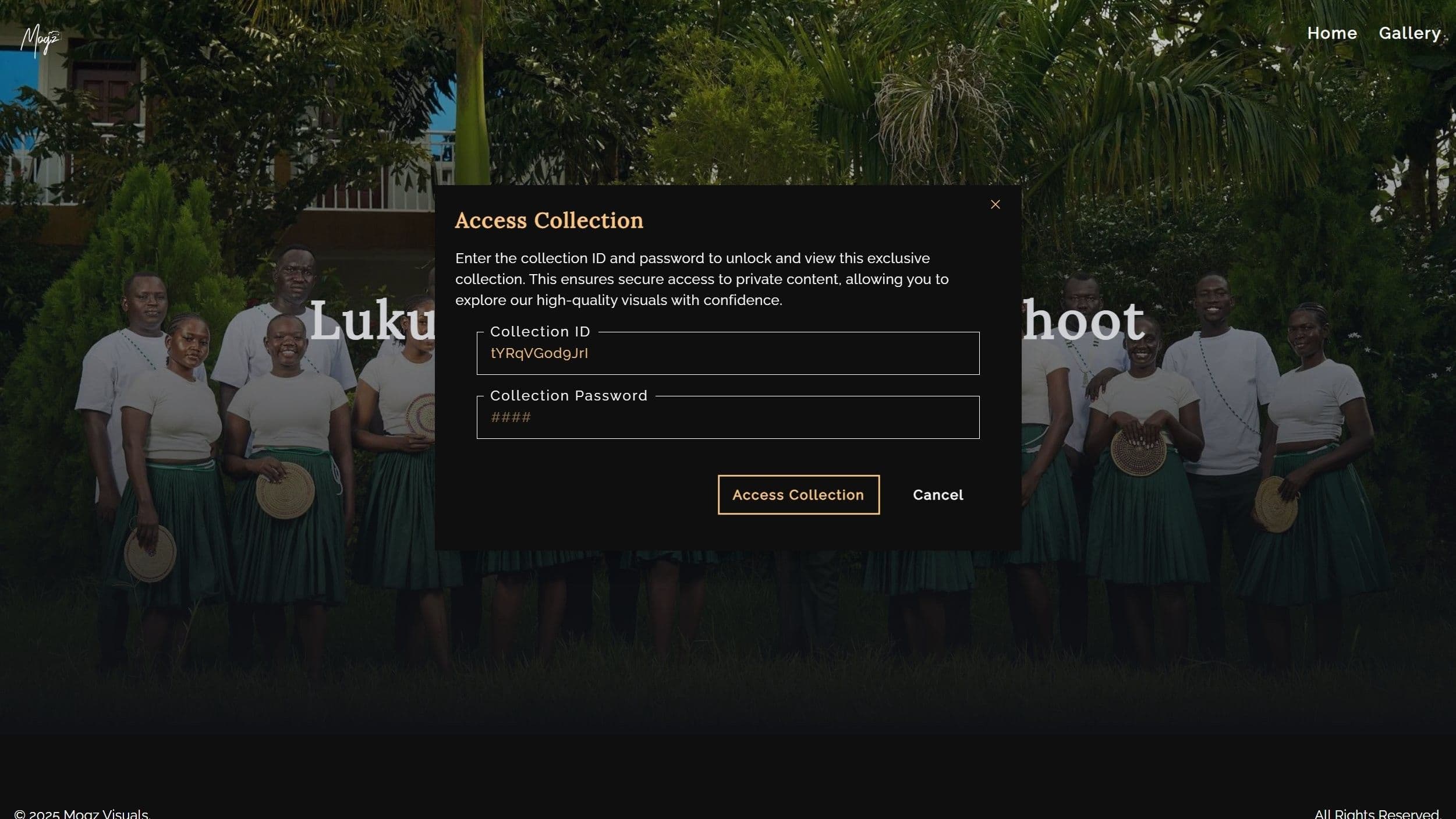Click the 'All Rights Reserved' footer text

(x=1376, y=813)
